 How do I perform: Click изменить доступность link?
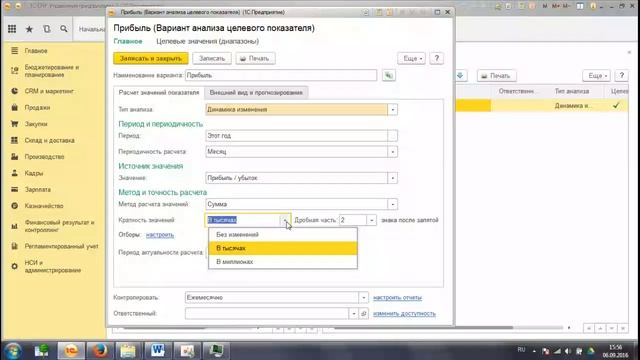click(404, 313)
